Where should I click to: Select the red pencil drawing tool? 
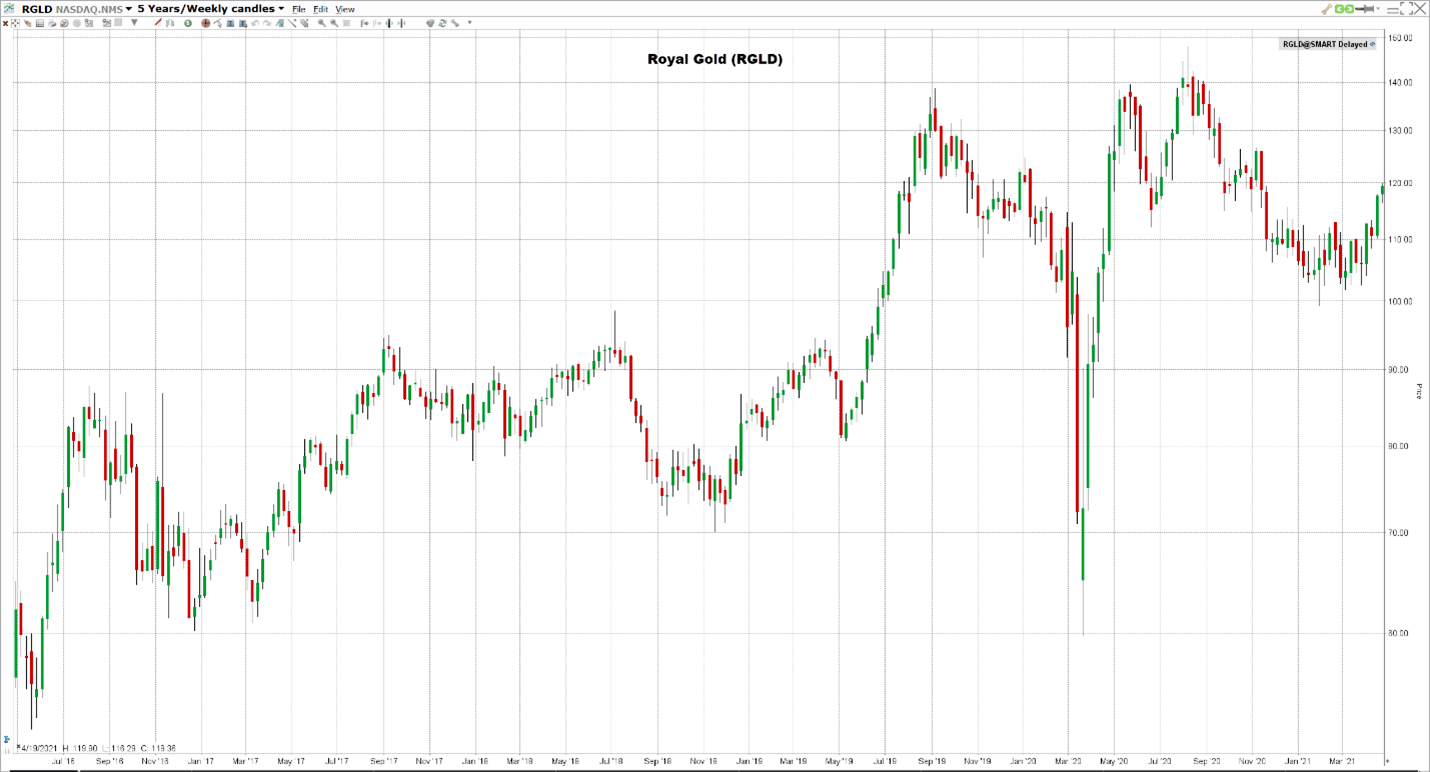click(x=158, y=22)
